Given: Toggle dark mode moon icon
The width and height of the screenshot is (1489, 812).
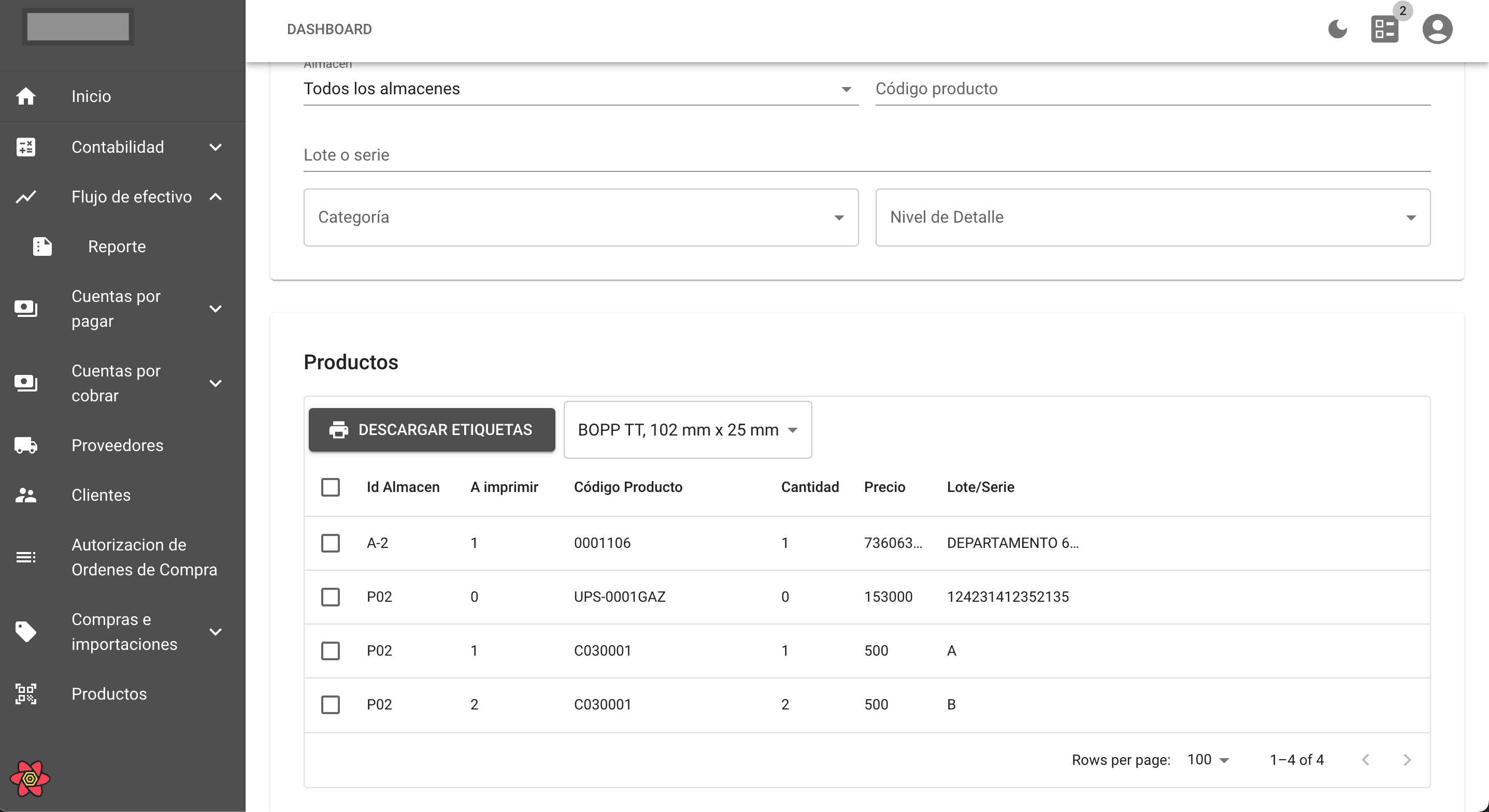Looking at the screenshot, I should pos(1337,29).
